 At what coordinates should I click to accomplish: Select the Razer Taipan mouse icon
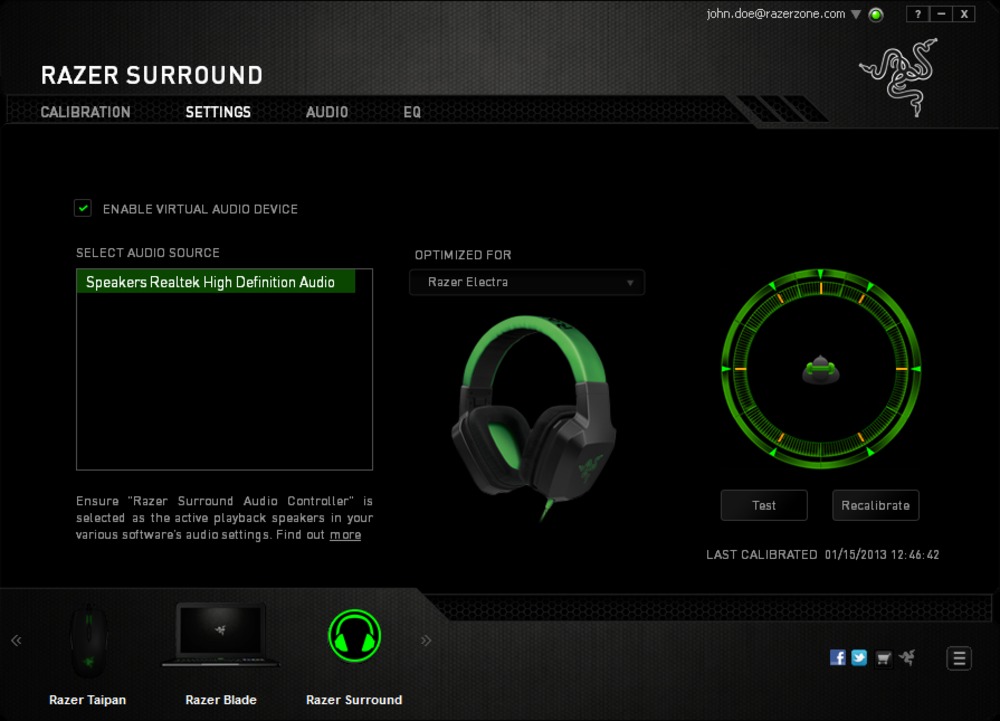[x=89, y=639]
